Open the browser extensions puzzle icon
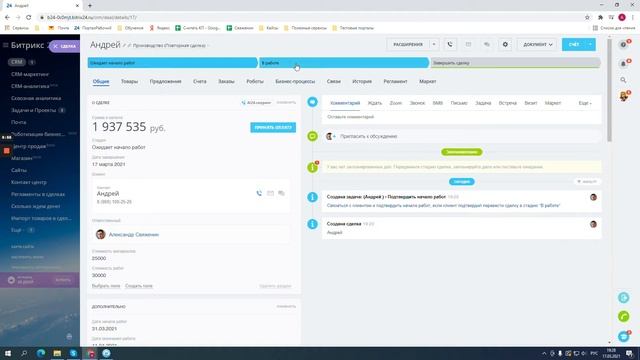The height and width of the screenshot is (360, 640). click(x=600, y=18)
